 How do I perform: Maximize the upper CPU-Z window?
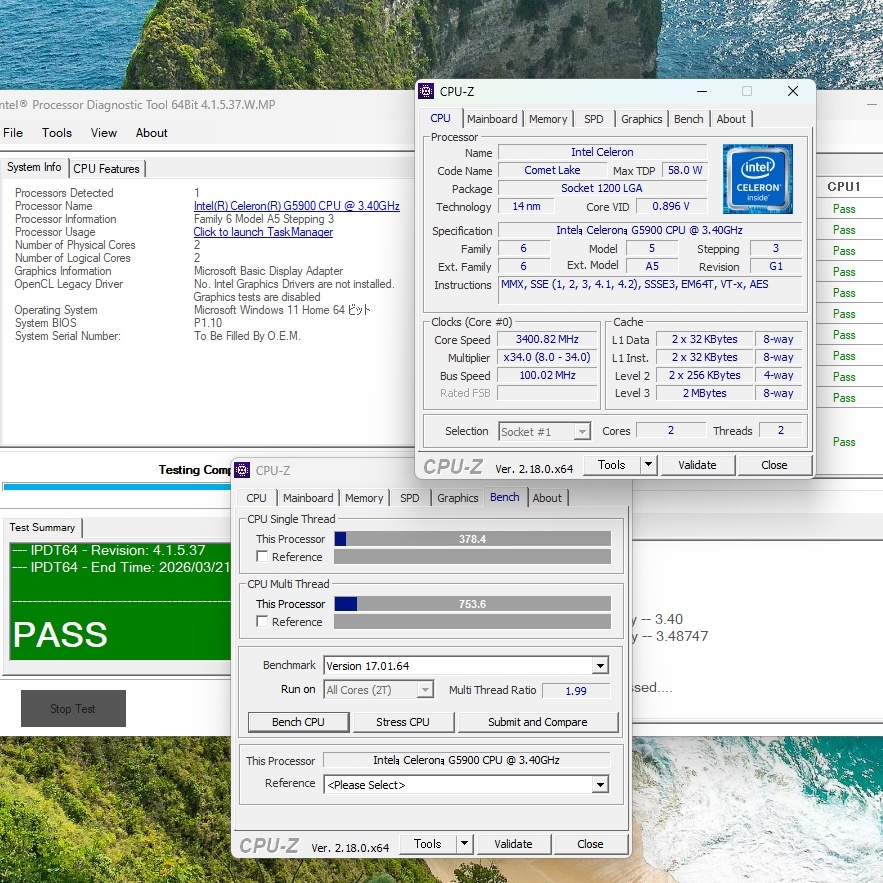point(746,91)
